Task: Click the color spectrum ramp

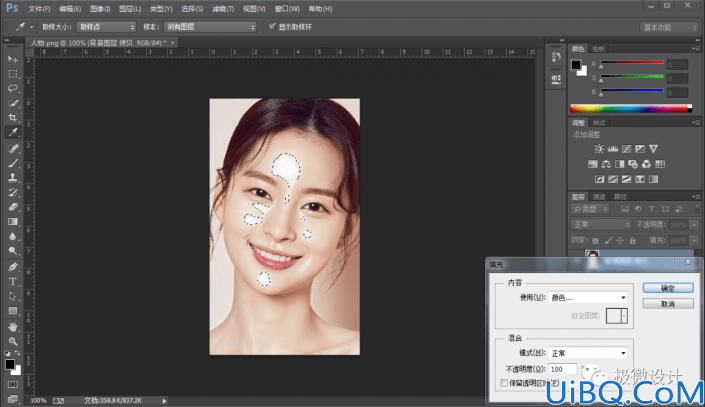Action: pyautogui.click(x=631, y=108)
